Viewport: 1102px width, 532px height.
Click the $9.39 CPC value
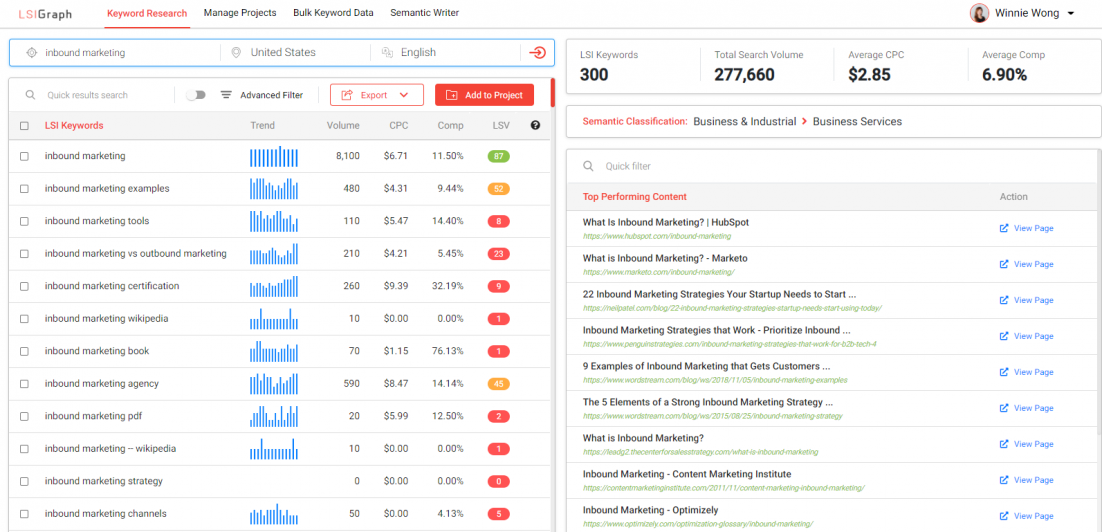pos(396,286)
